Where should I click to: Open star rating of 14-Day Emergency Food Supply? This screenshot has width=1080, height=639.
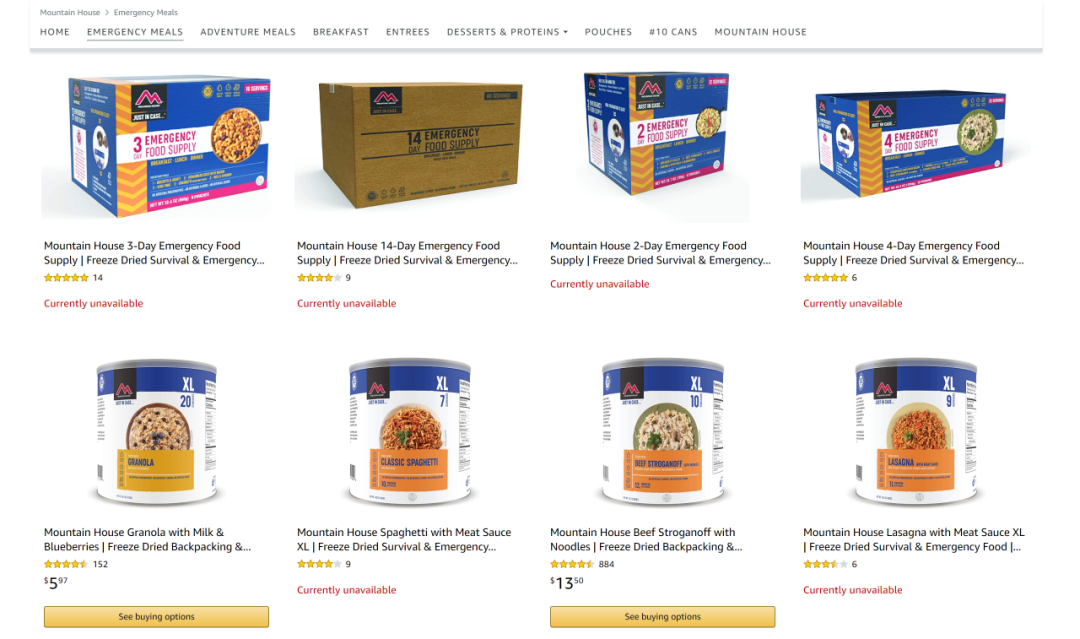click(319, 277)
